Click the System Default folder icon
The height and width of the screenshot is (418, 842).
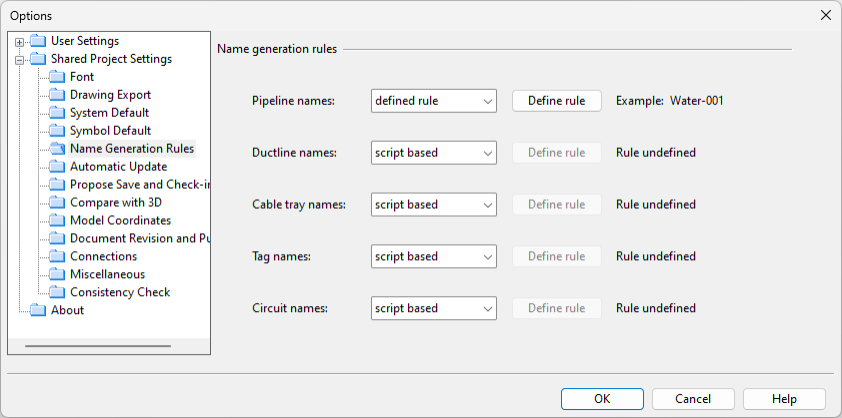point(58,113)
